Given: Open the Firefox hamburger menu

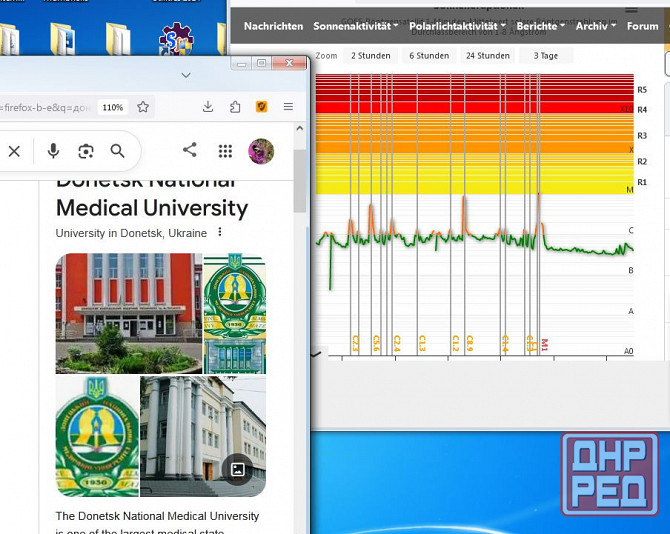Looking at the screenshot, I should pyautogui.click(x=288, y=107).
